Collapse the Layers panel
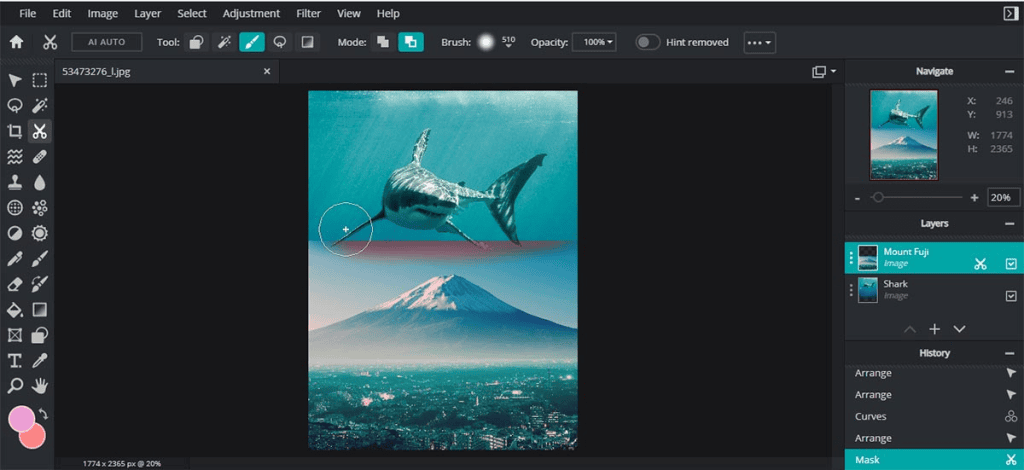The width and height of the screenshot is (1024, 470). click(x=1010, y=224)
